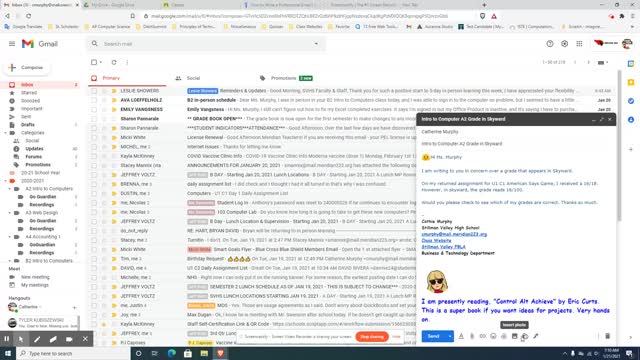Image resolution: width=640 pixels, height=360 pixels.
Task: Open the inbox More options dots
Action: [x=127, y=62]
